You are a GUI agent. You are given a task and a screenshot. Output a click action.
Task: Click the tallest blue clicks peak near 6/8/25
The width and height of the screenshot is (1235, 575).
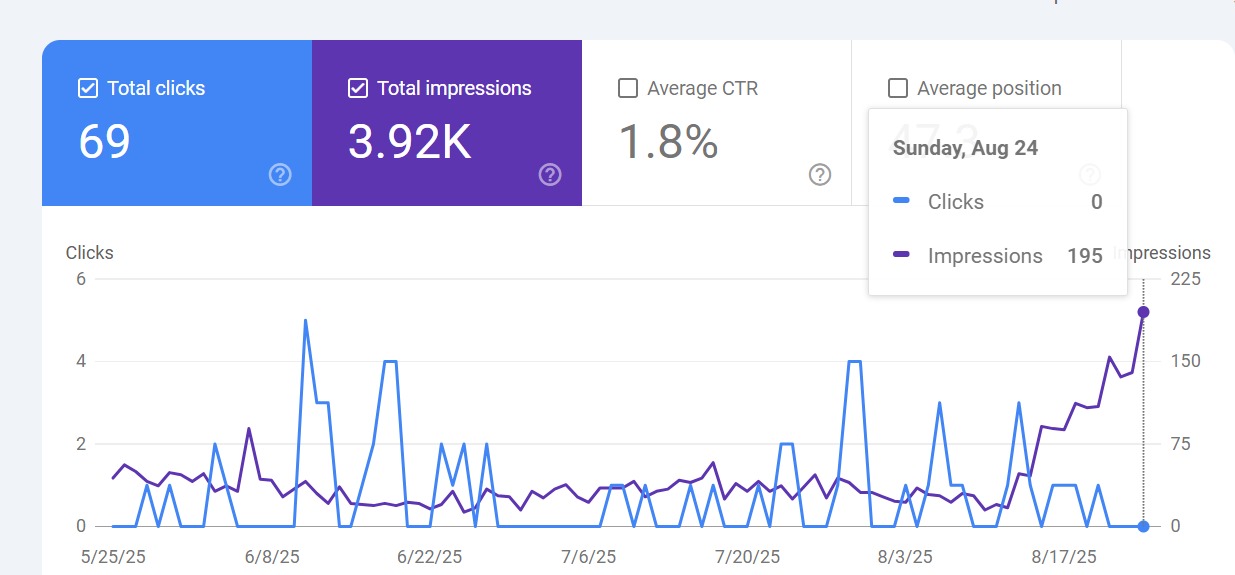305,321
